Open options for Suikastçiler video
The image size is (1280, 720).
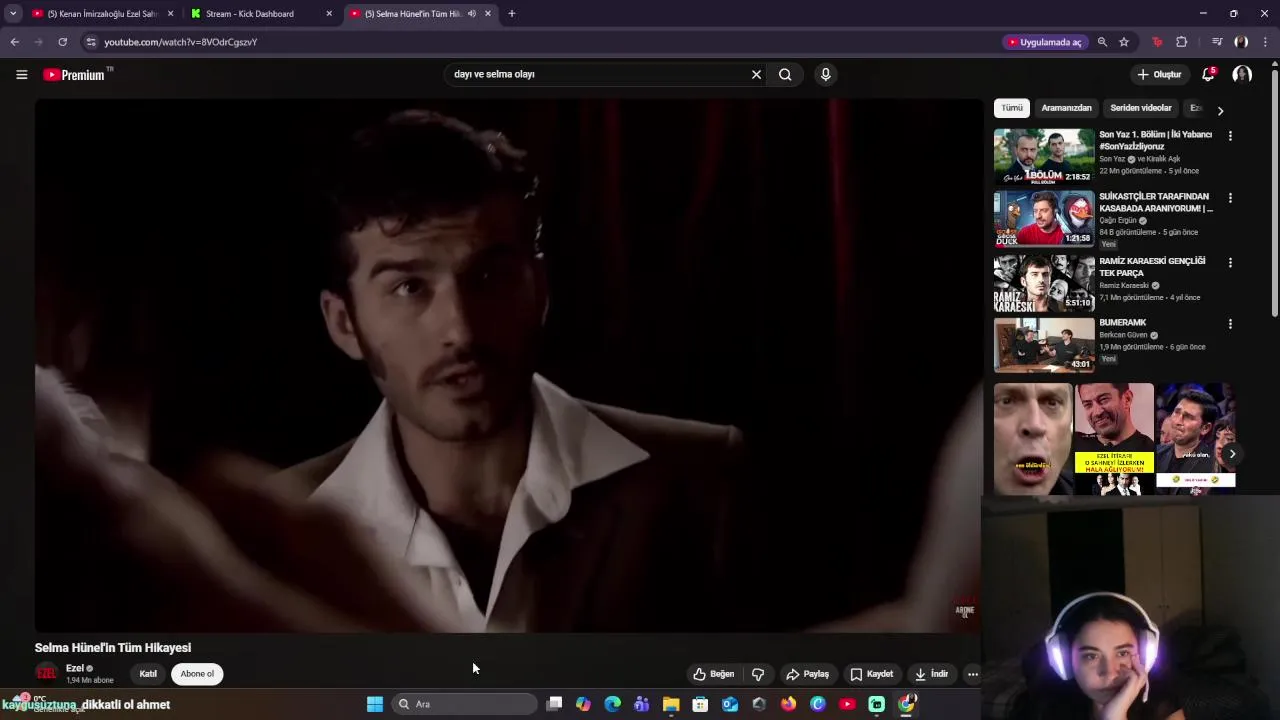1230,198
